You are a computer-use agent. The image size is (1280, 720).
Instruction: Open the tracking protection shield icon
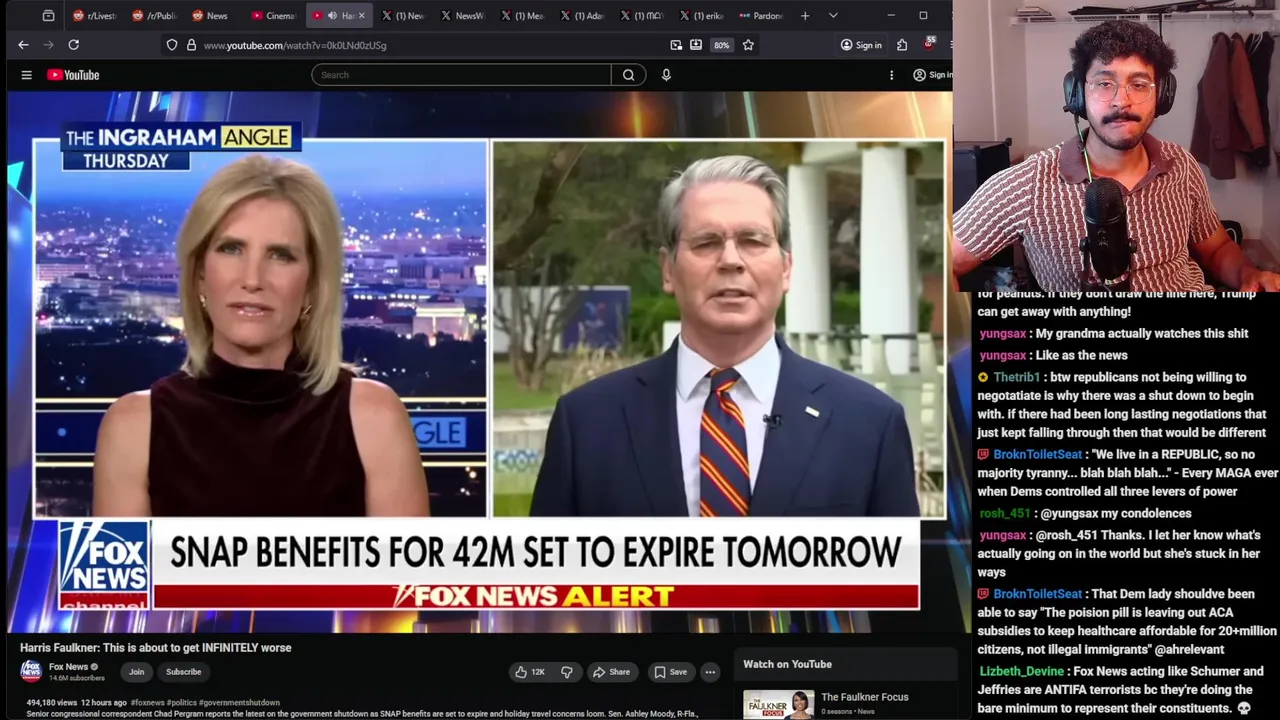pyautogui.click(x=172, y=45)
